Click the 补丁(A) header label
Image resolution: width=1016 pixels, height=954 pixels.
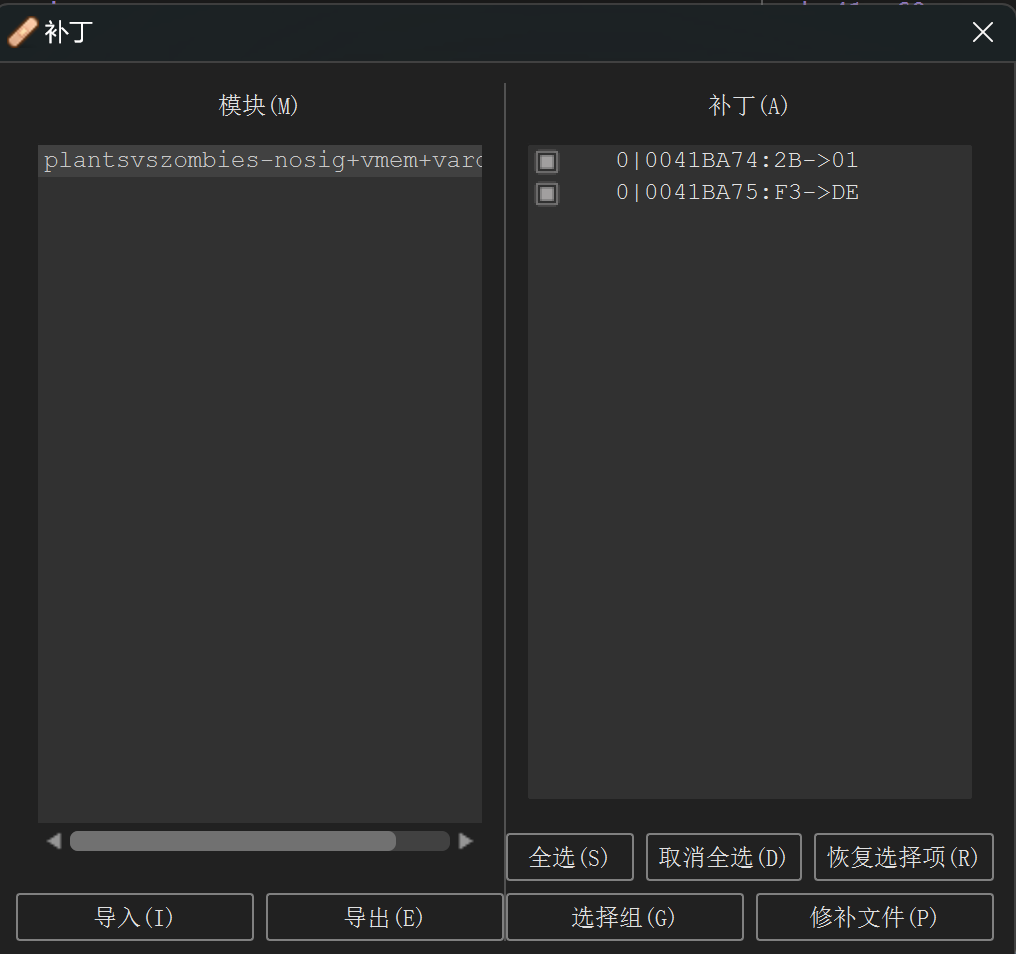[749, 106]
